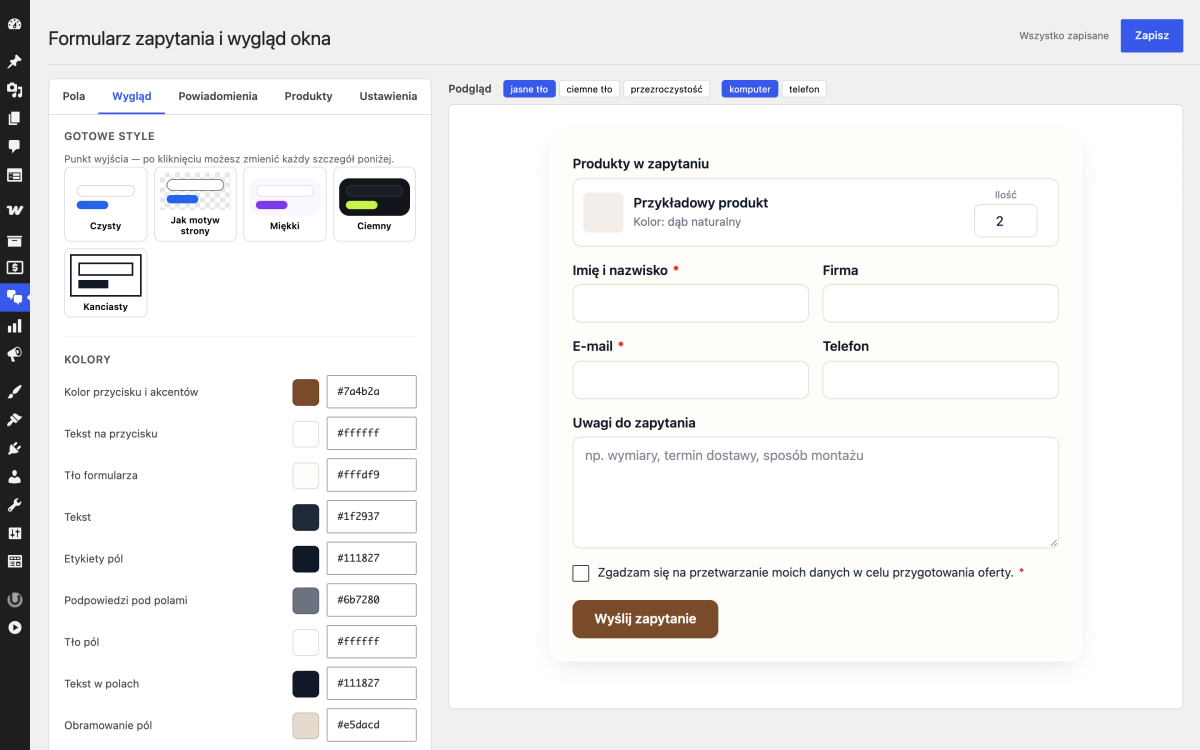
Task: Tick the data processing consent checkbox
Action: [x=581, y=573]
